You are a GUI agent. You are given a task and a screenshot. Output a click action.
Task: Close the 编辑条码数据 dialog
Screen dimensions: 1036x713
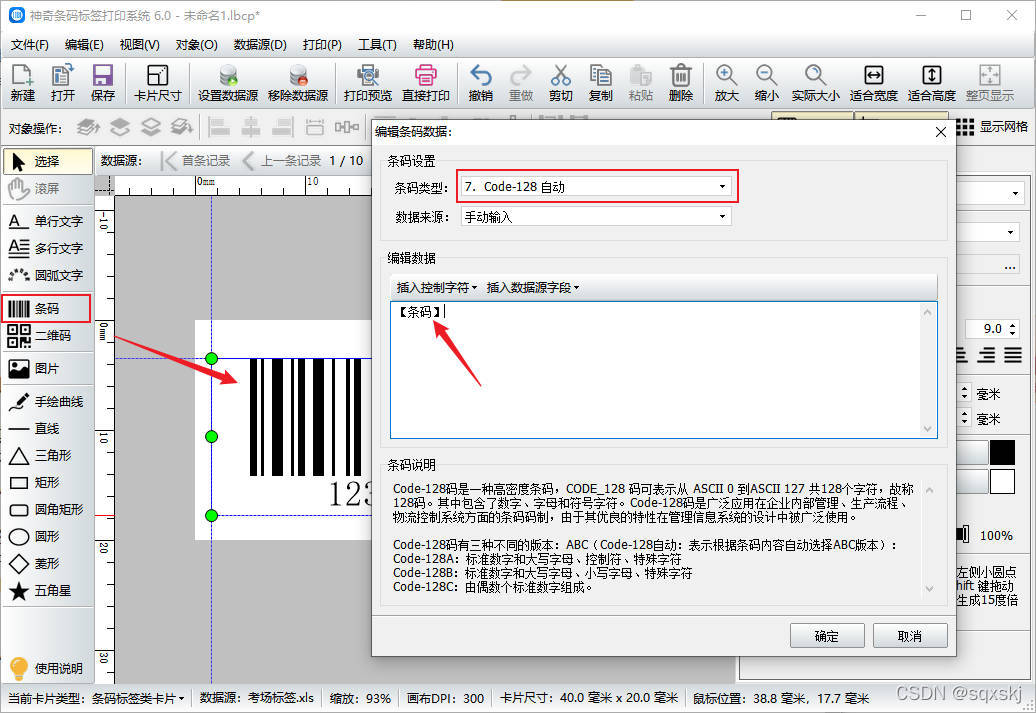click(x=941, y=132)
